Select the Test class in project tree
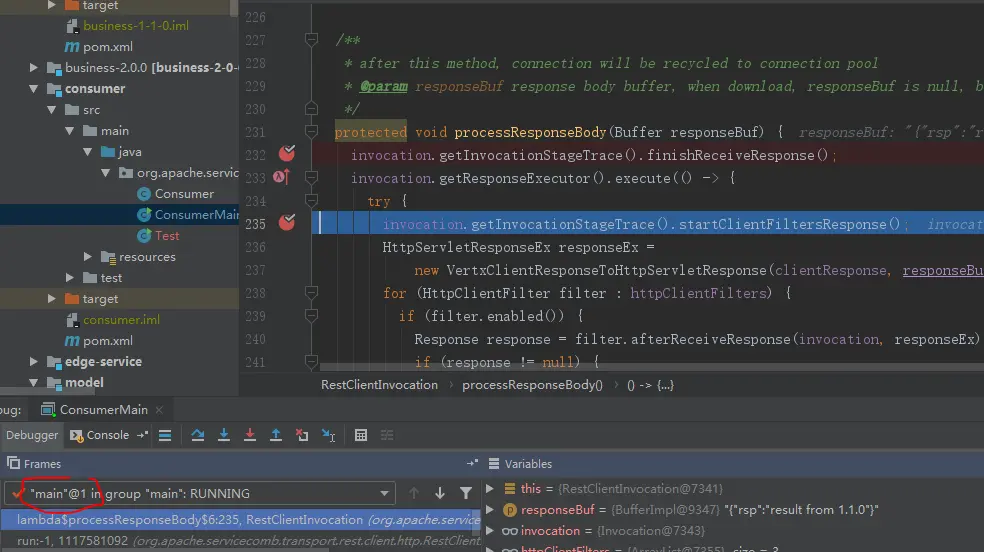The height and width of the screenshot is (552, 984). tap(167, 236)
